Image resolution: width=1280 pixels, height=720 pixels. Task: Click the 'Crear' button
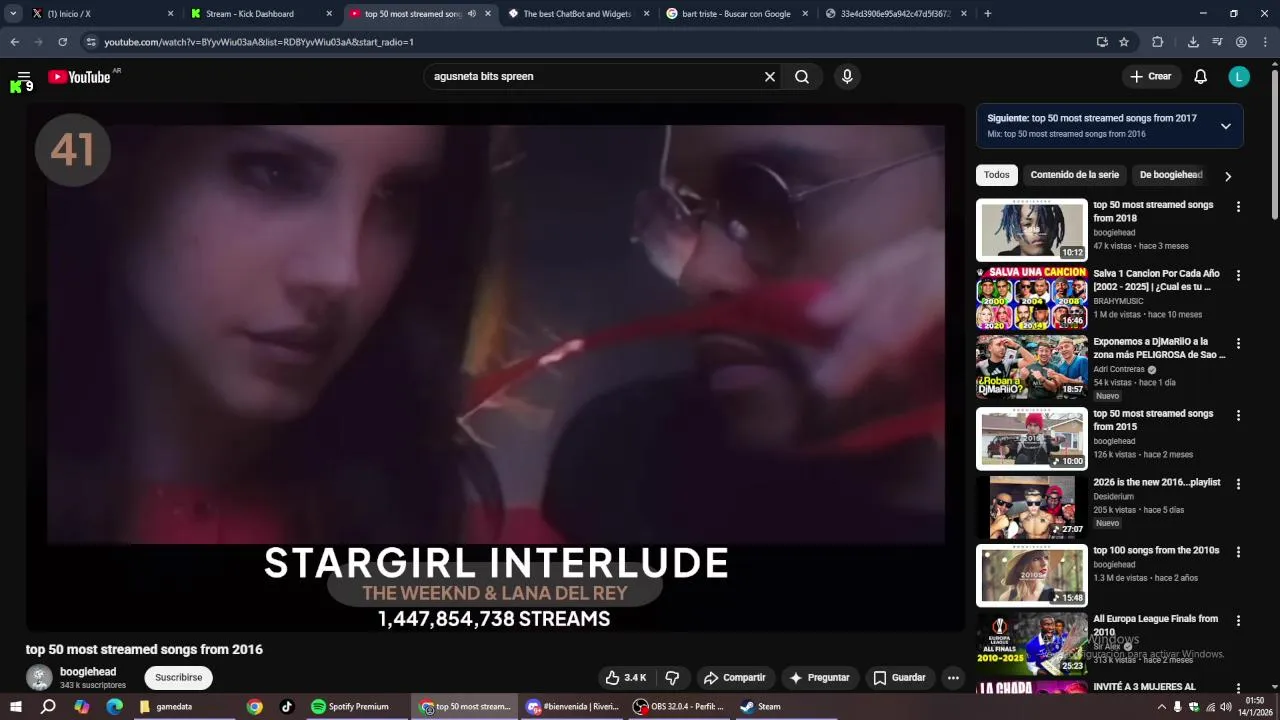click(1151, 77)
